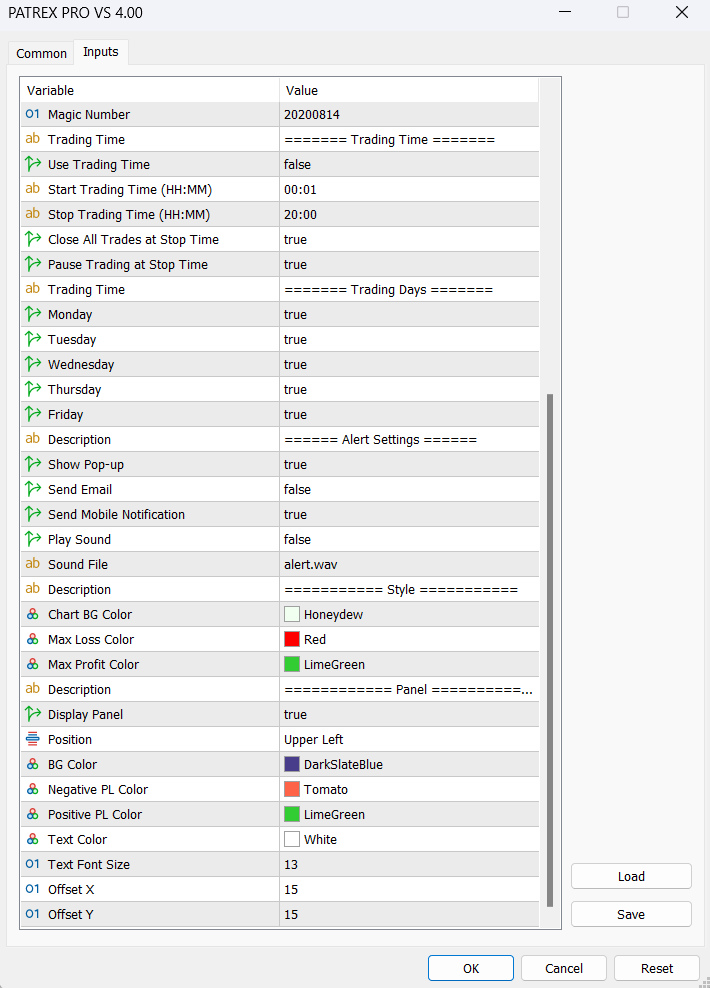
Task: Click the integer icon beside Magic Number
Action: [x=33, y=114]
